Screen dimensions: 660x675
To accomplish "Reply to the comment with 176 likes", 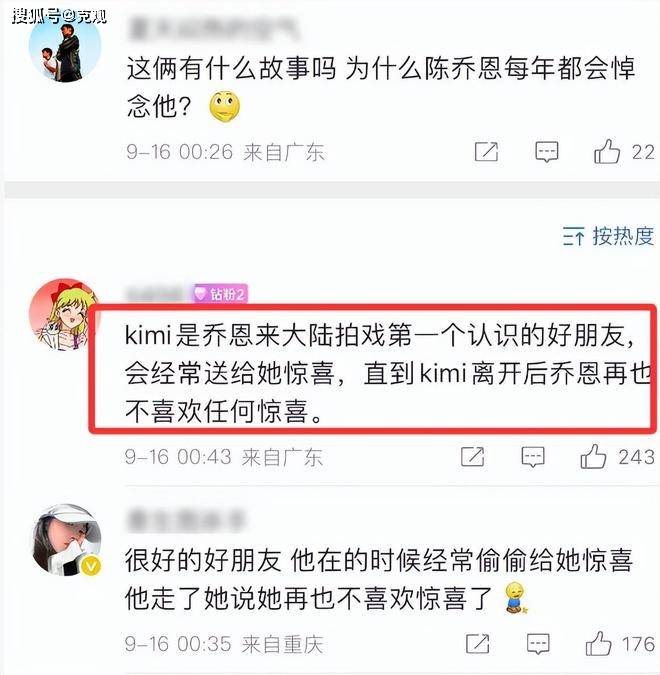I will 538,644.
